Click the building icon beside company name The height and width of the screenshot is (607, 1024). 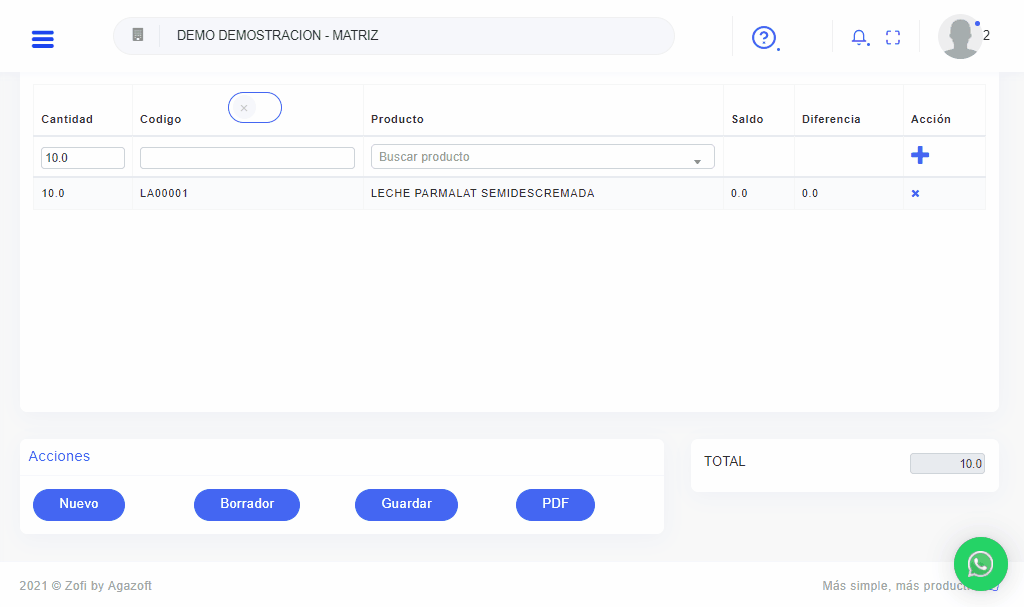[138, 35]
